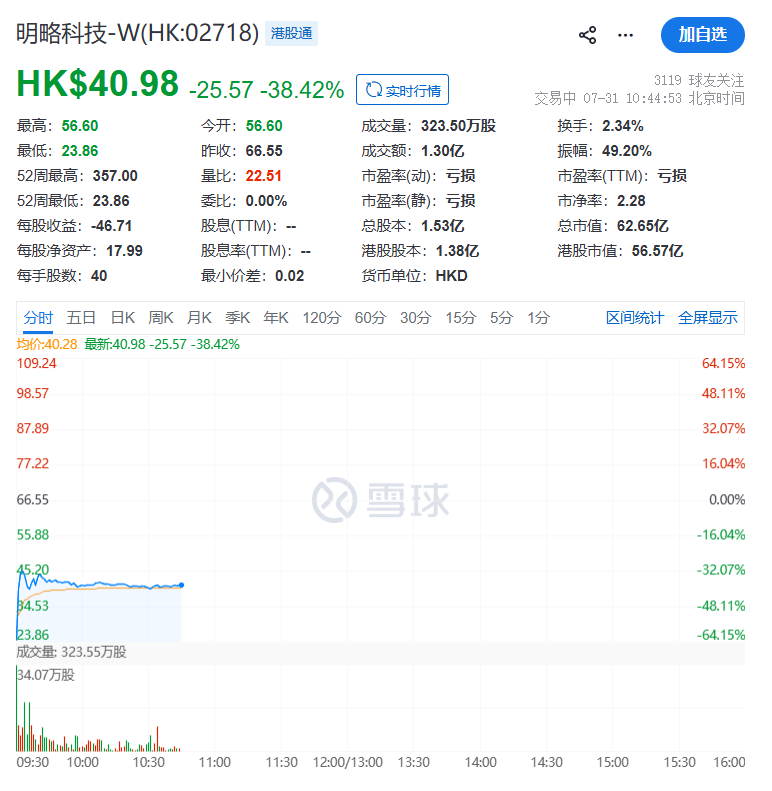Choose the 60分 interval tab
This screenshot has height=791, width=772.
(x=370, y=318)
